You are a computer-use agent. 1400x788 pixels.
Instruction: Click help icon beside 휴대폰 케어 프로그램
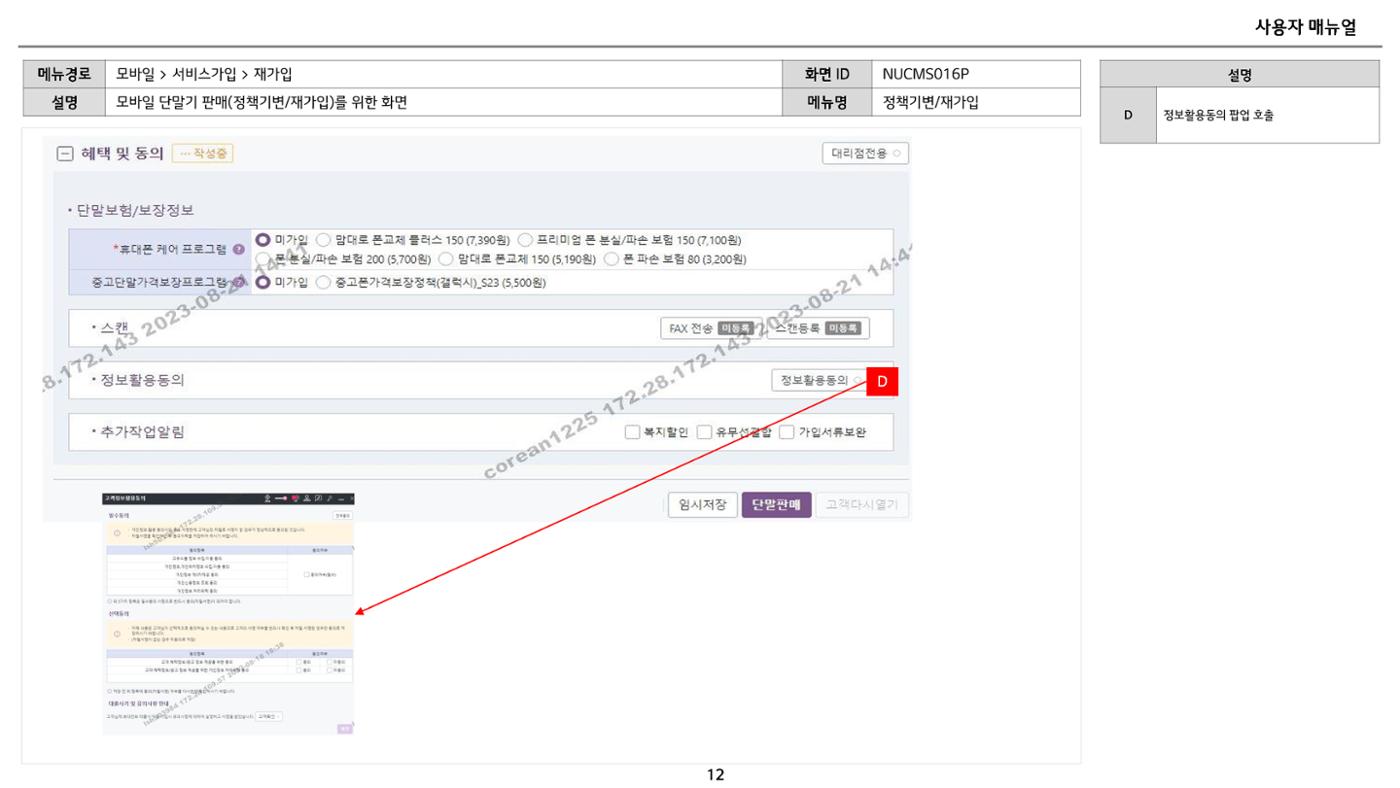point(239,249)
